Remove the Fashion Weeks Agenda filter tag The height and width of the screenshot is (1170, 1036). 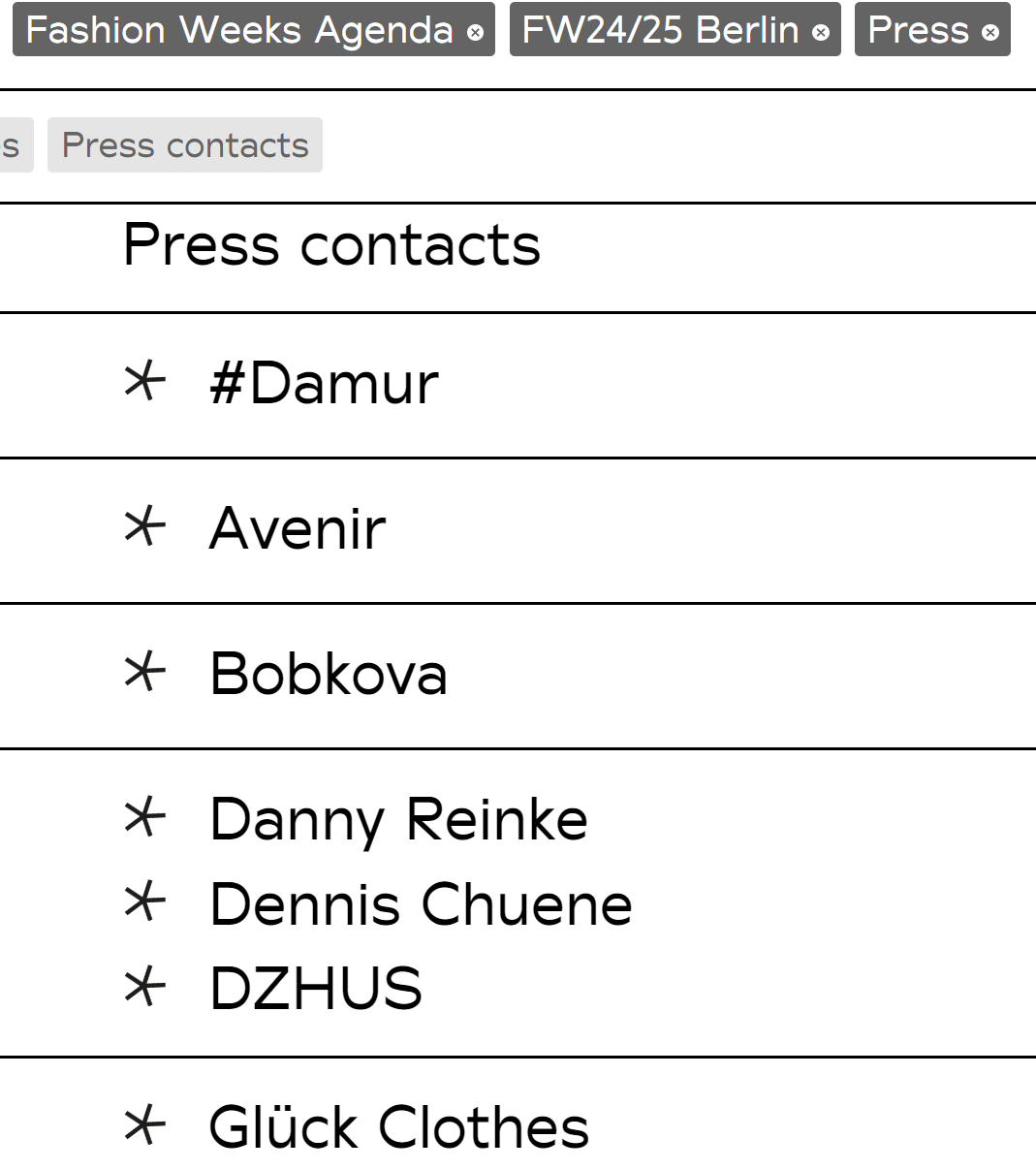[x=475, y=32]
